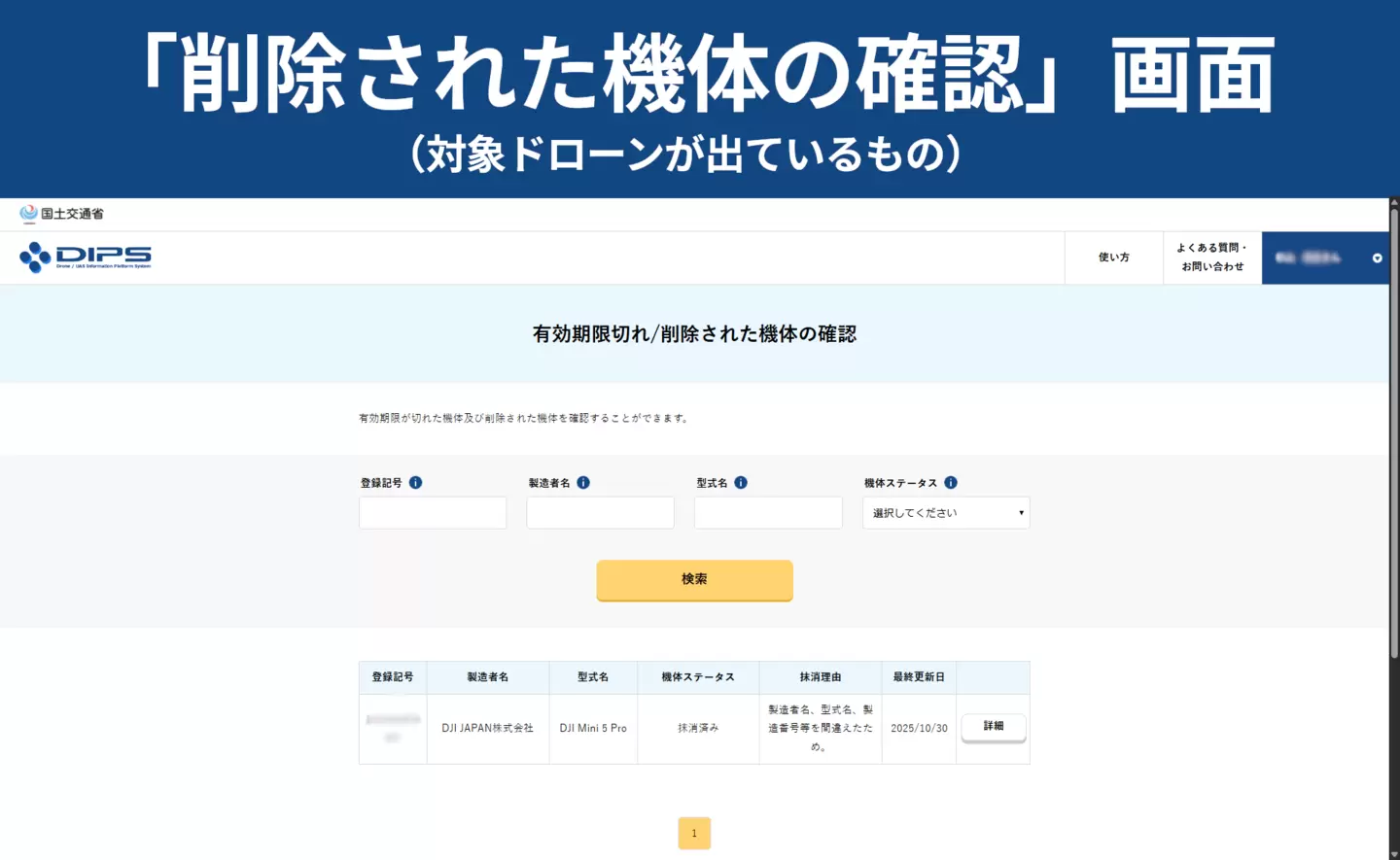Open the 使い方 menu item
This screenshot has width=1400, height=860.
(x=1113, y=258)
